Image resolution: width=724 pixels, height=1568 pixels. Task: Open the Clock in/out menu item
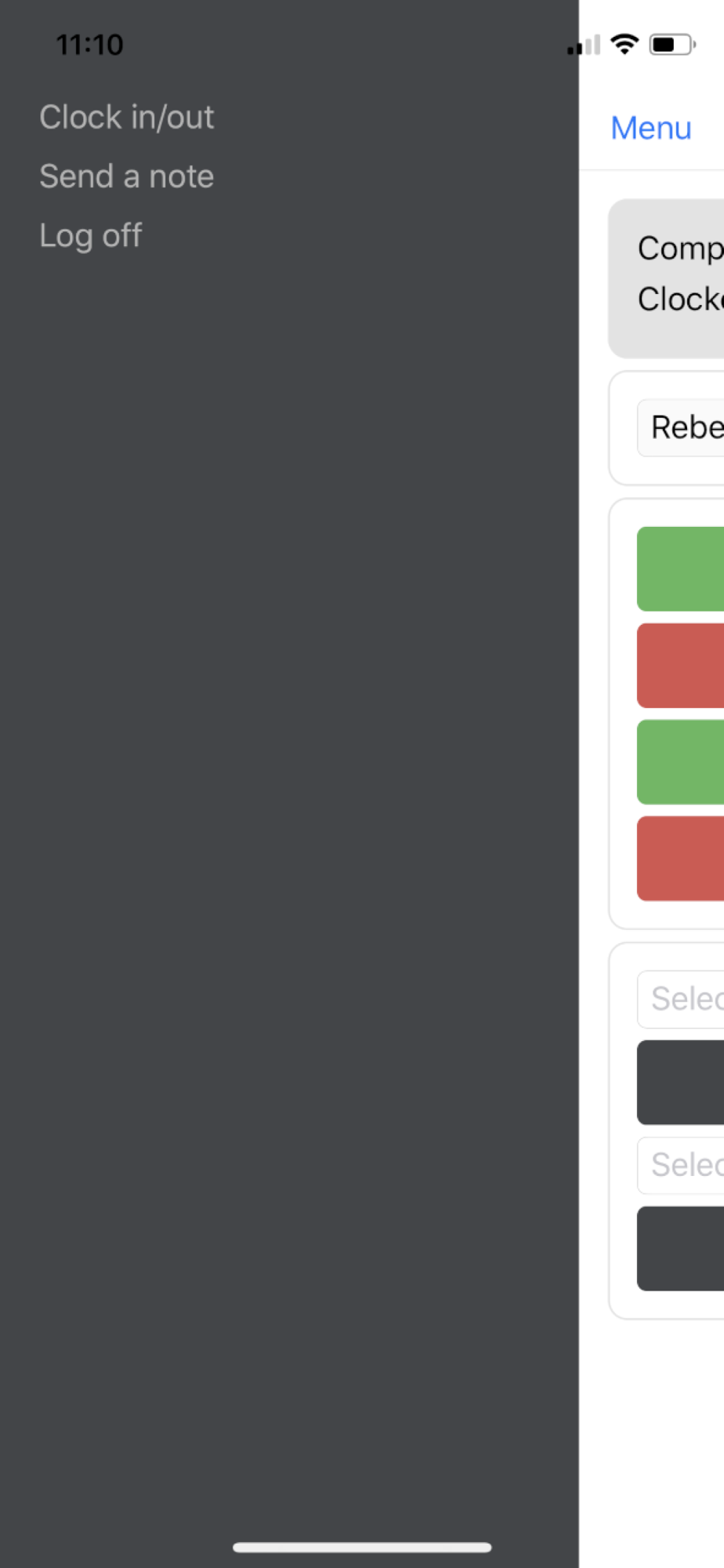coord(126,118)
